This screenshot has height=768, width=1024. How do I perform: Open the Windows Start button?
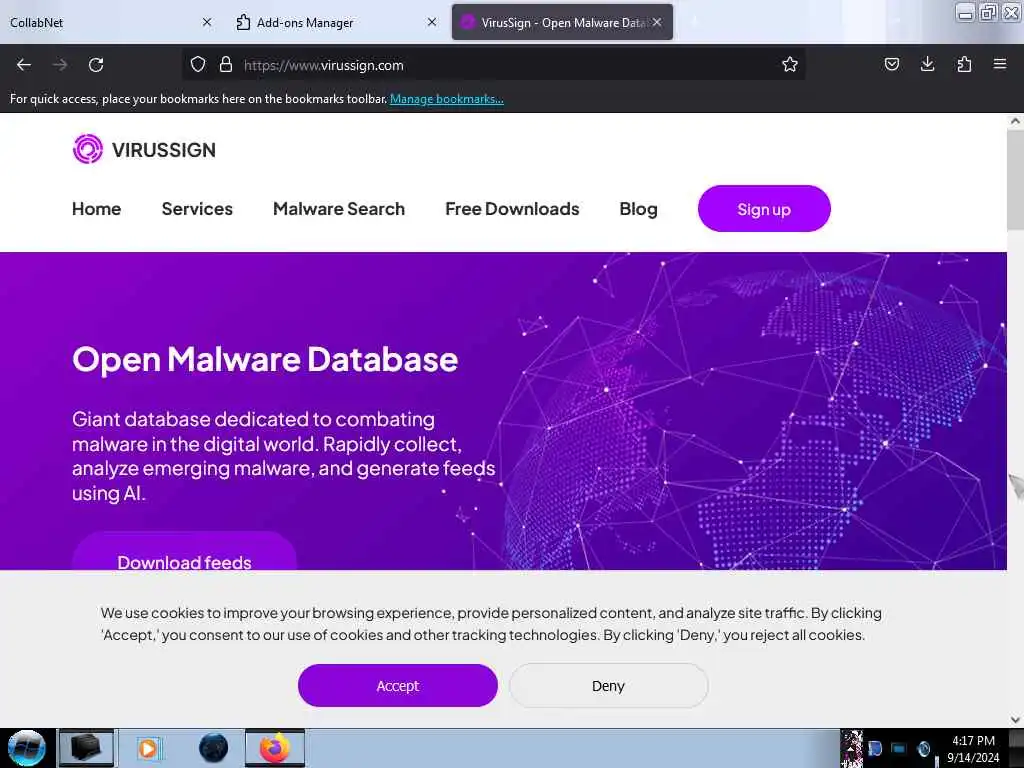pyautogui.click(x=27, y=748)
